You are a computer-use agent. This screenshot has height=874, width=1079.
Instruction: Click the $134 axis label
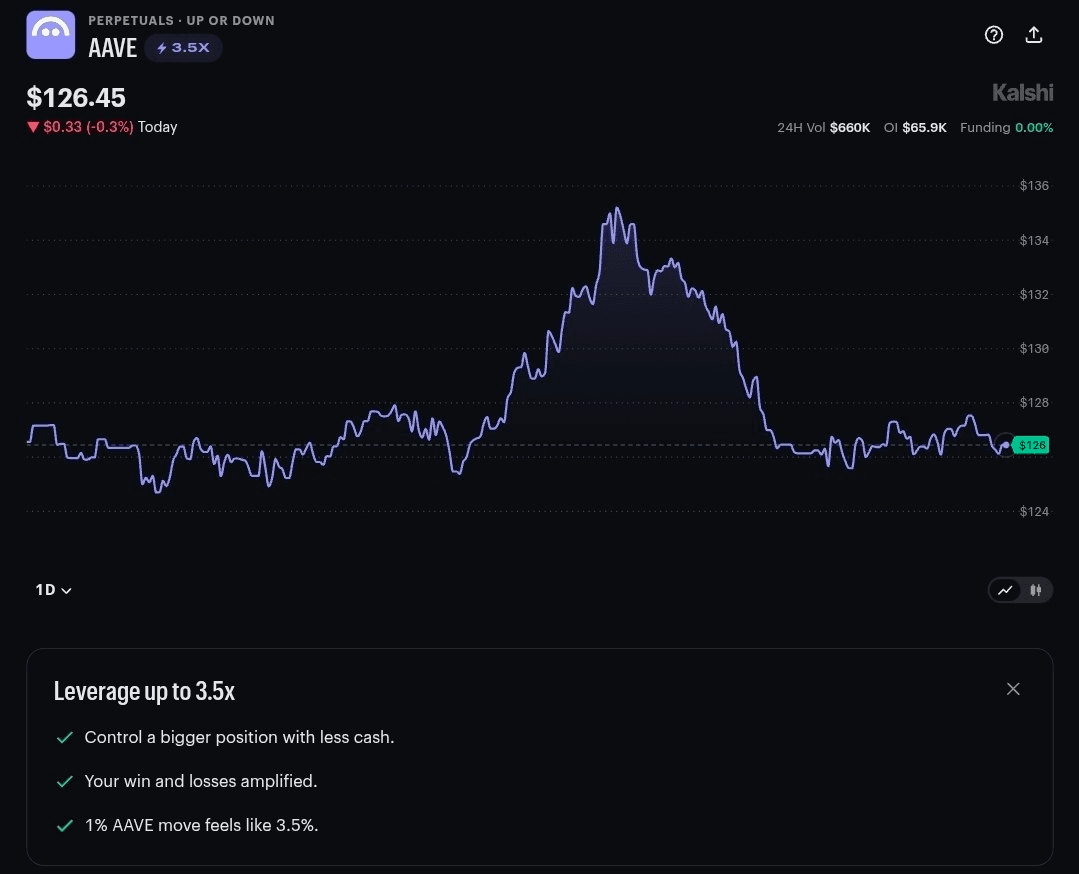pos(1034,240)
